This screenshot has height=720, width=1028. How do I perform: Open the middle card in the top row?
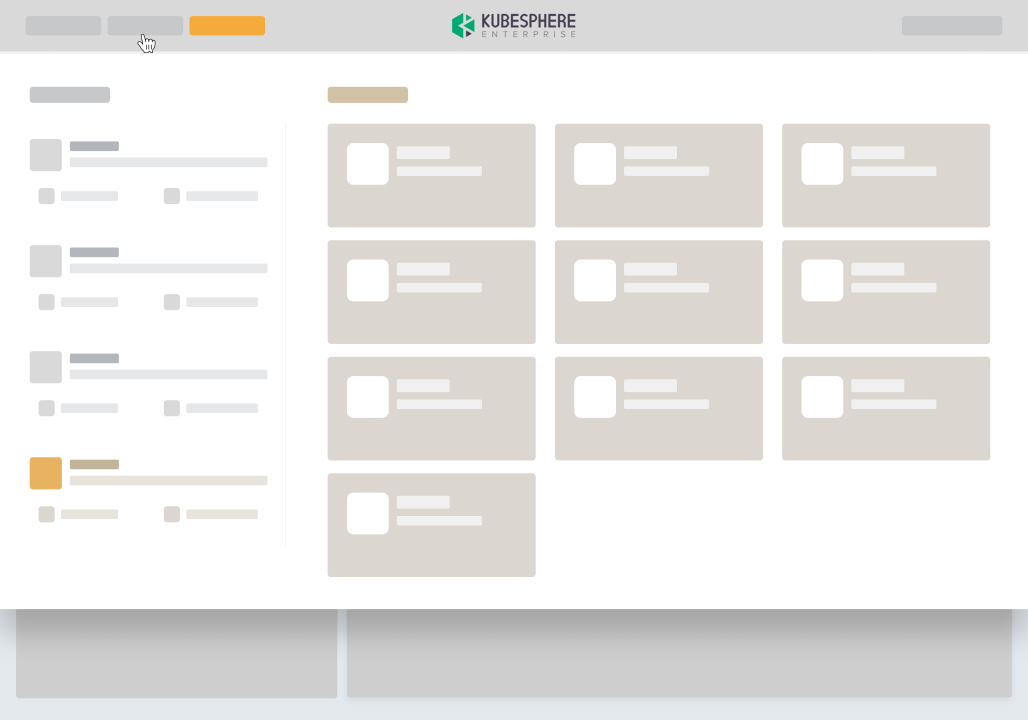tap(658, 176)
